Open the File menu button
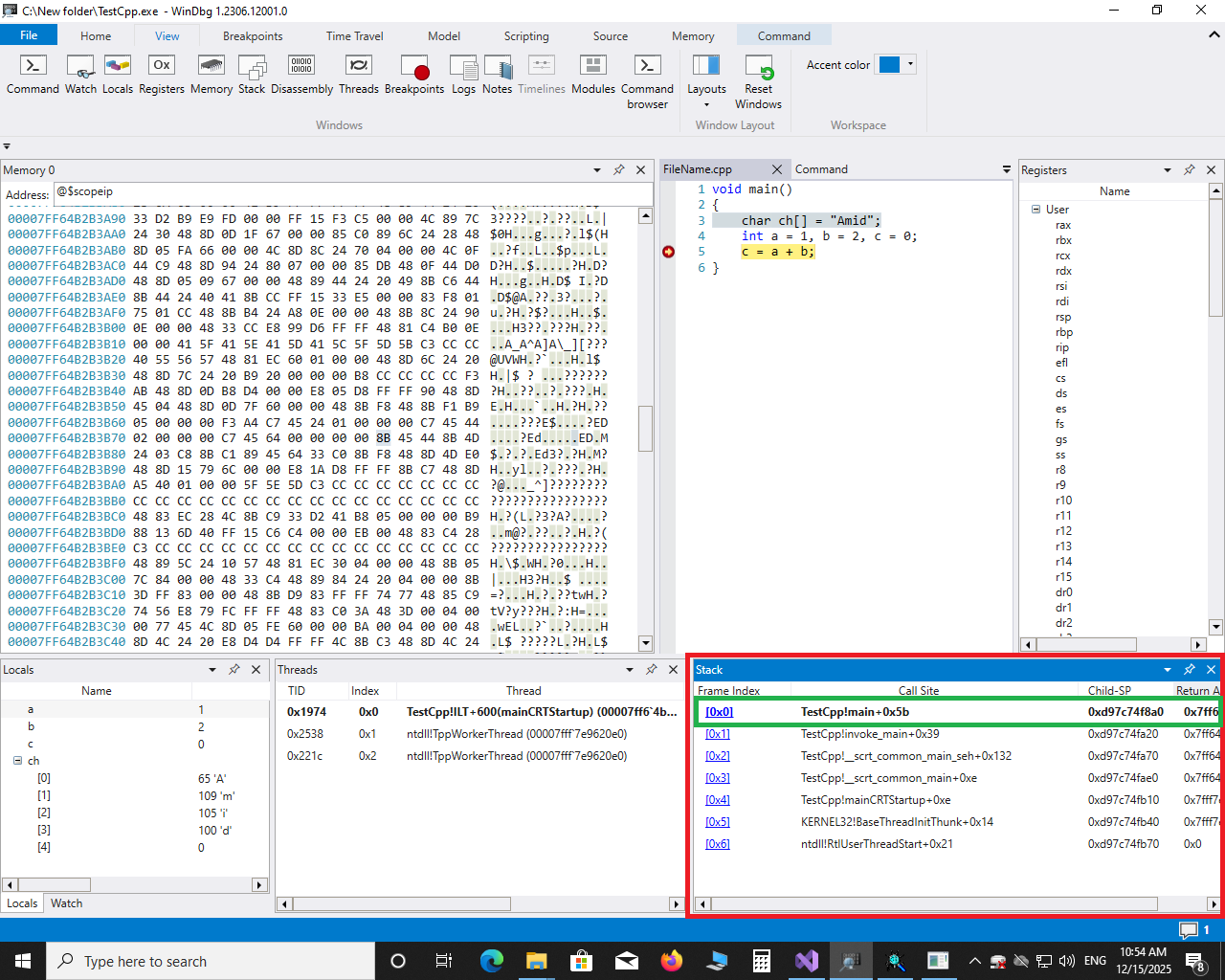Viewport: 1225px width, 980px height. (x=29, y=35)
